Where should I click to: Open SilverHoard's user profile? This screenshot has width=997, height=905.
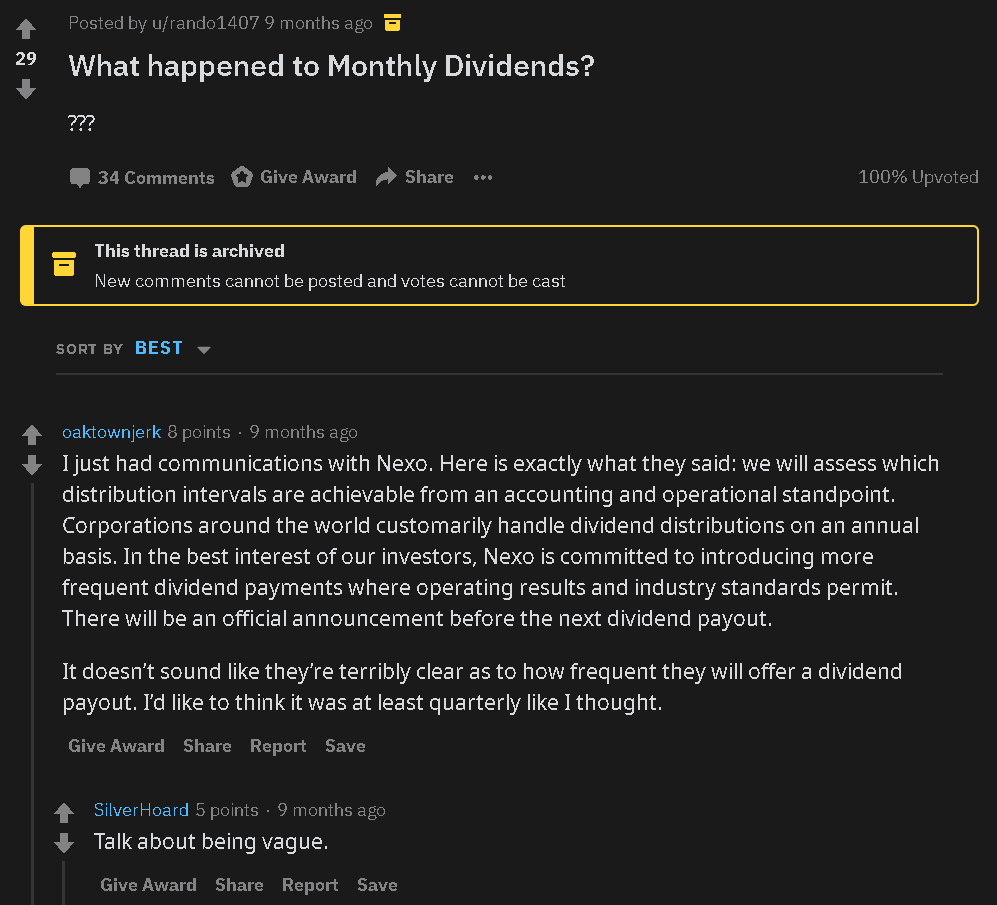141,810
